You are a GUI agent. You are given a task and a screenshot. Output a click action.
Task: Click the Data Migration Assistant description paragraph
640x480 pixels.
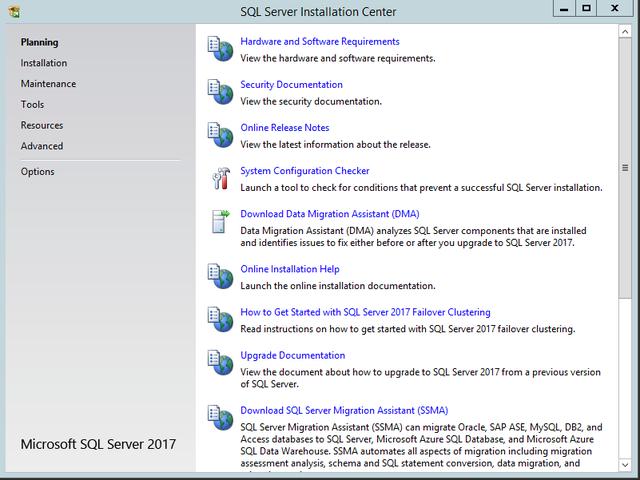tap(413, 237)
